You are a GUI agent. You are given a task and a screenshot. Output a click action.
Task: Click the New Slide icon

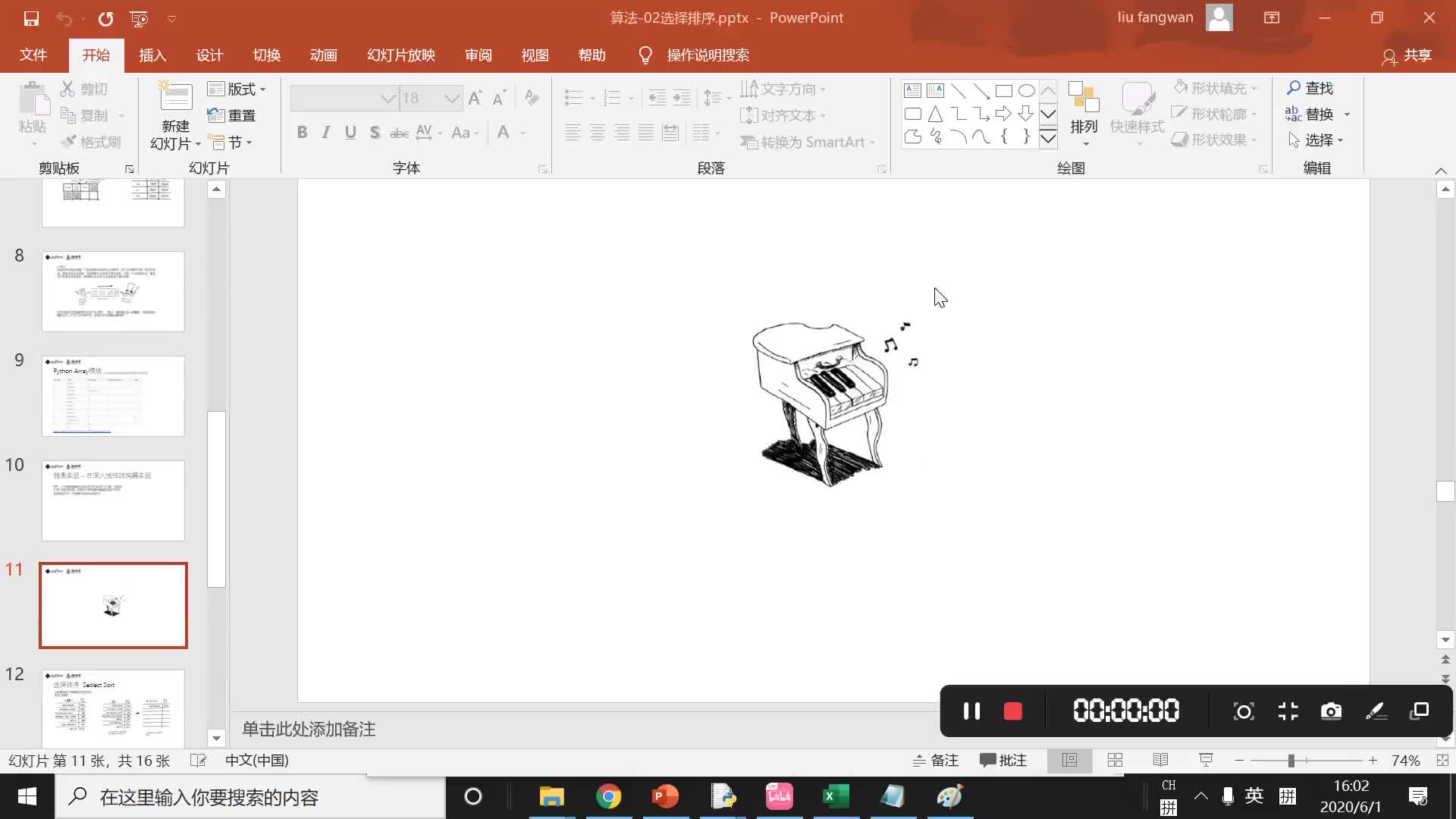point(175,99)
